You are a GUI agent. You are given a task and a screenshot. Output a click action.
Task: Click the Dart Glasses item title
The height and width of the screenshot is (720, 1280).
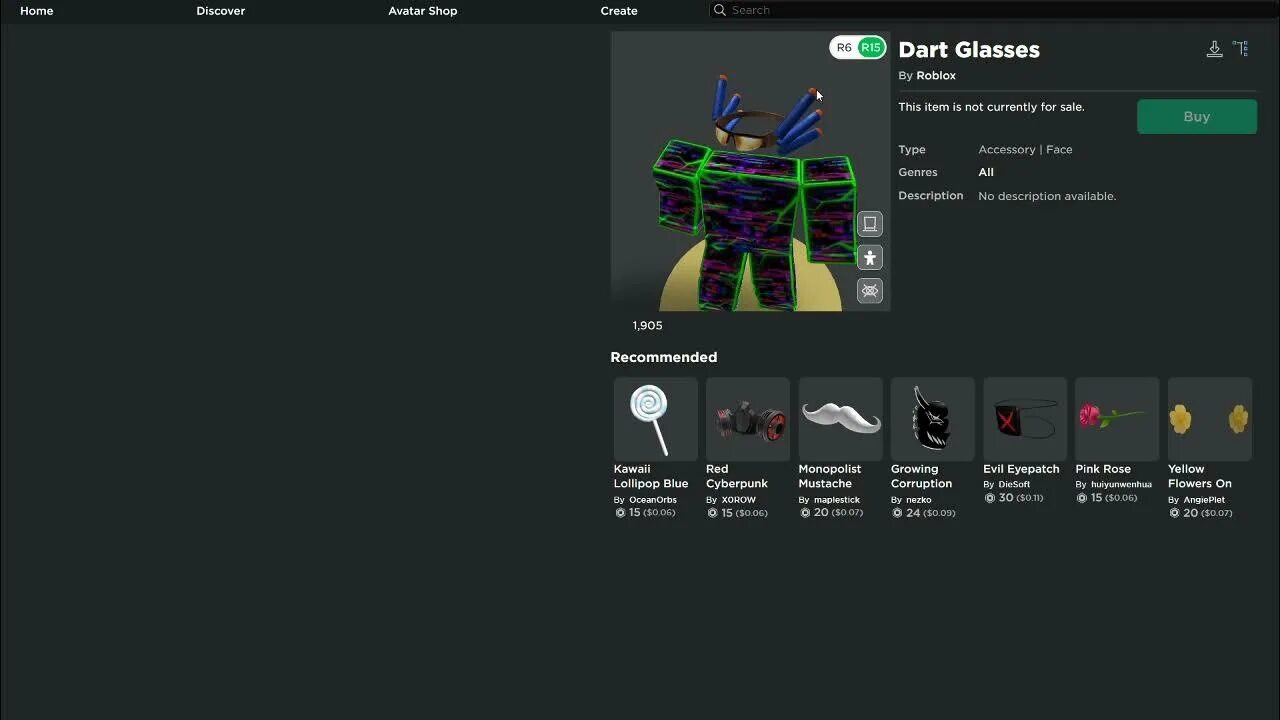click(x=969, y=50)
